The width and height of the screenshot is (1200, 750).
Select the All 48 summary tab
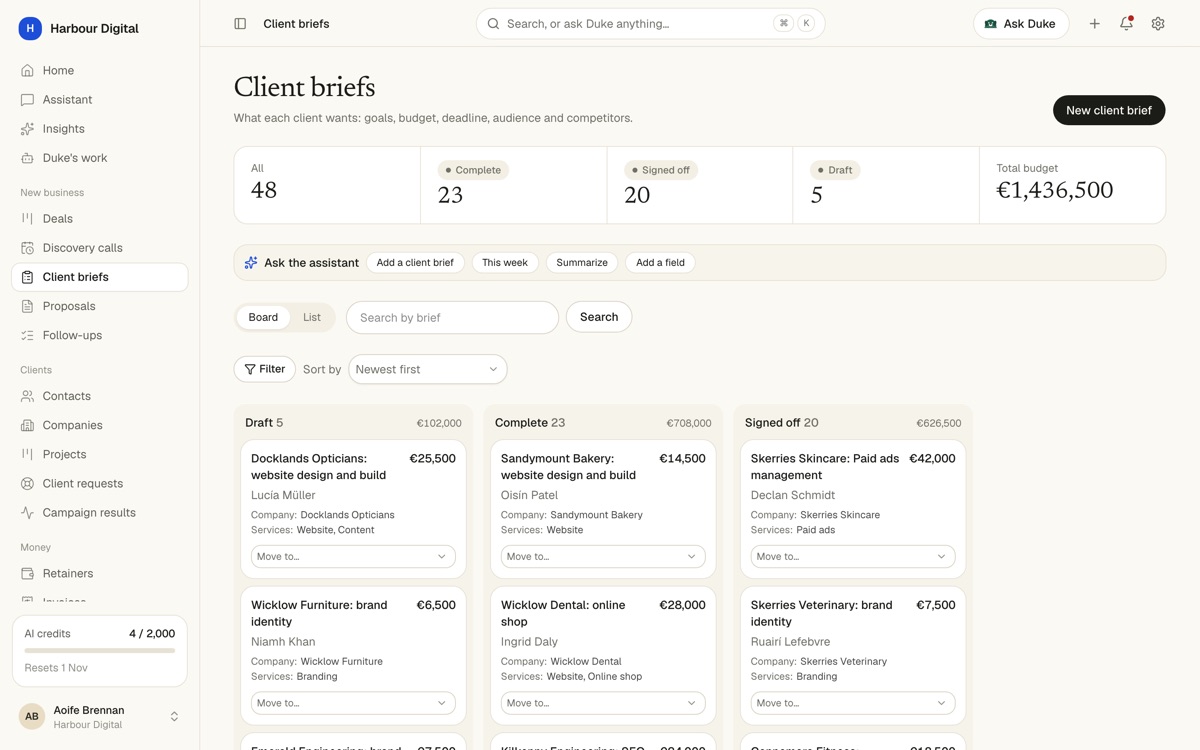(327, 185)
